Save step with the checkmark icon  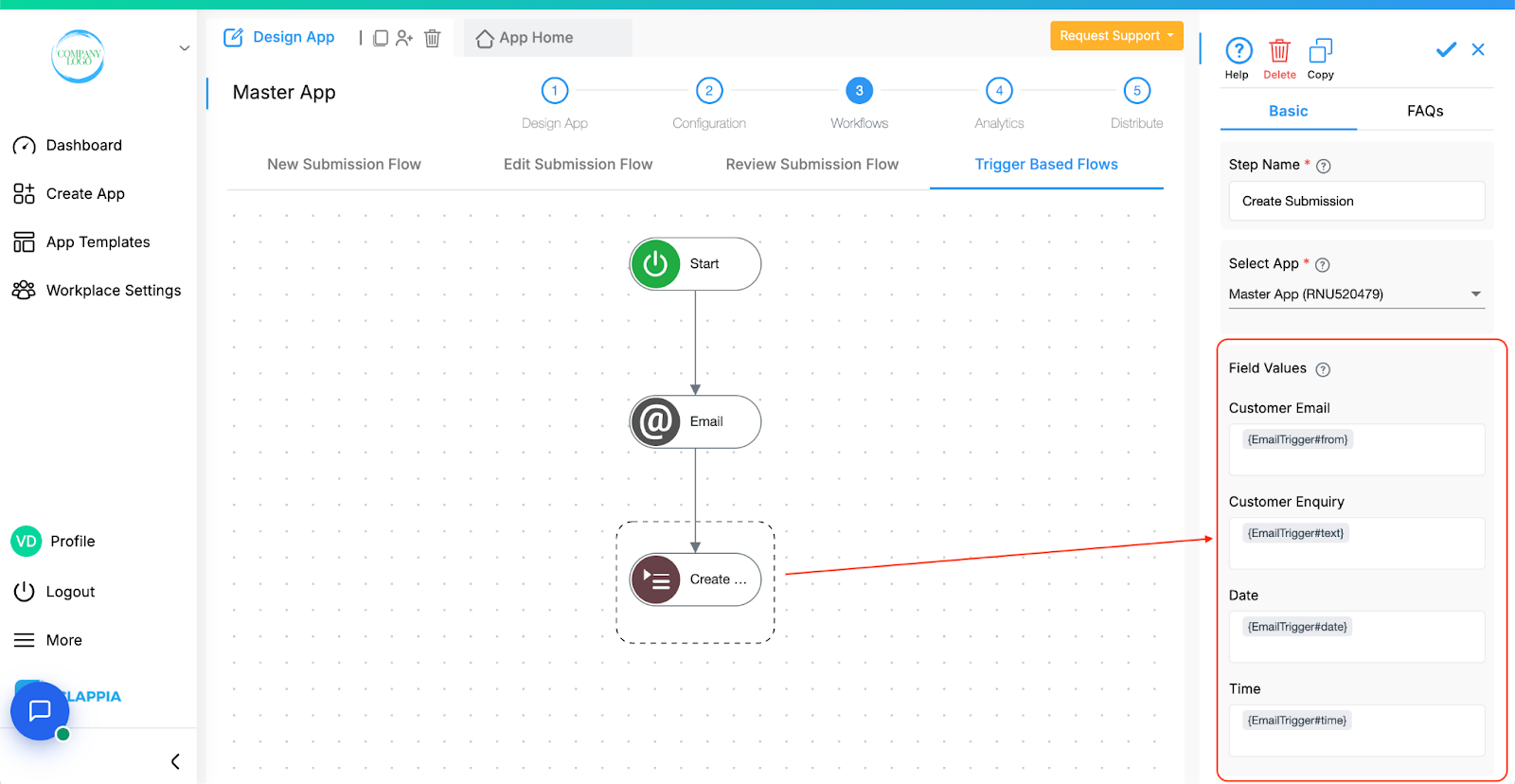pos(1446,49)
